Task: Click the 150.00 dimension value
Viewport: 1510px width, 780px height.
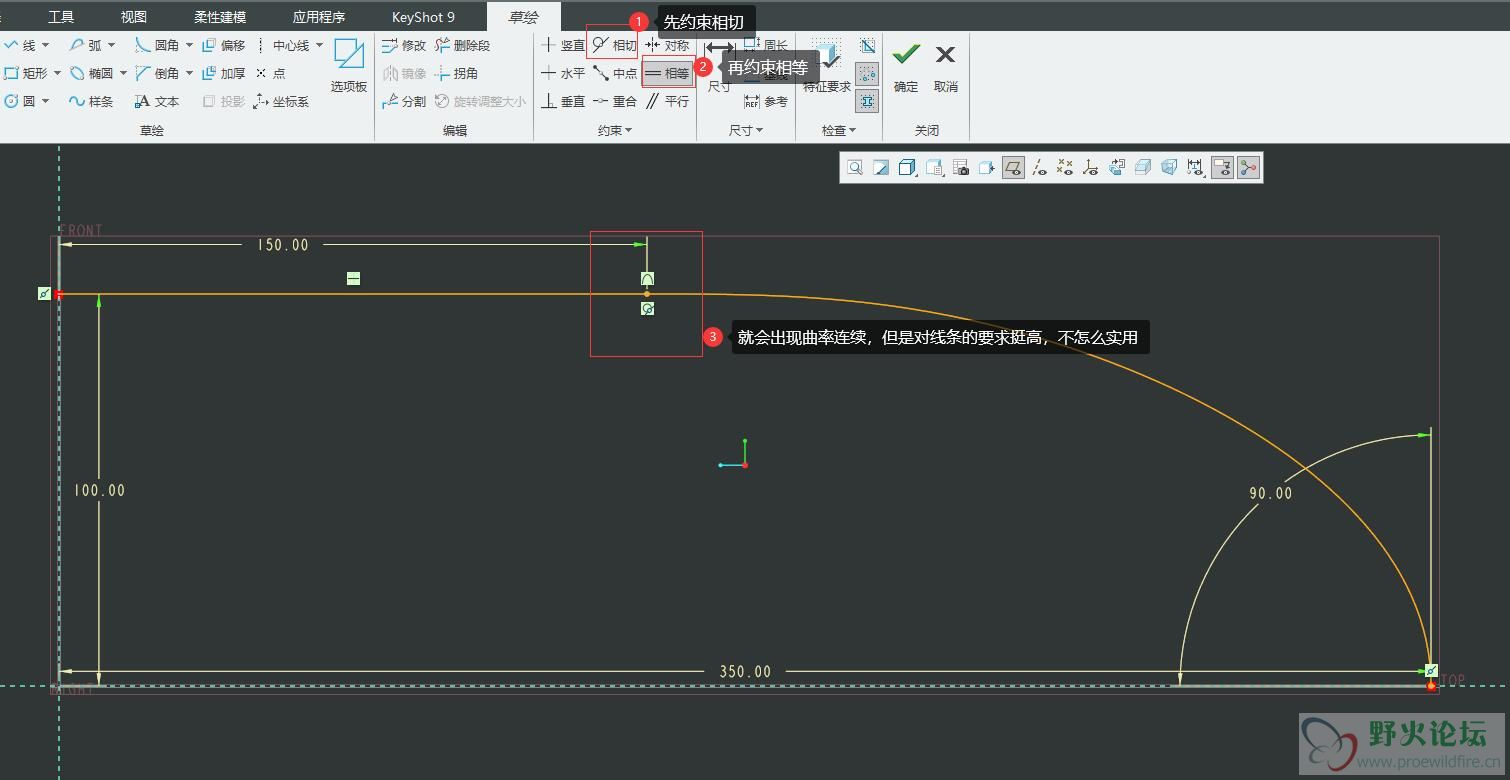Action: coord(283,245)
